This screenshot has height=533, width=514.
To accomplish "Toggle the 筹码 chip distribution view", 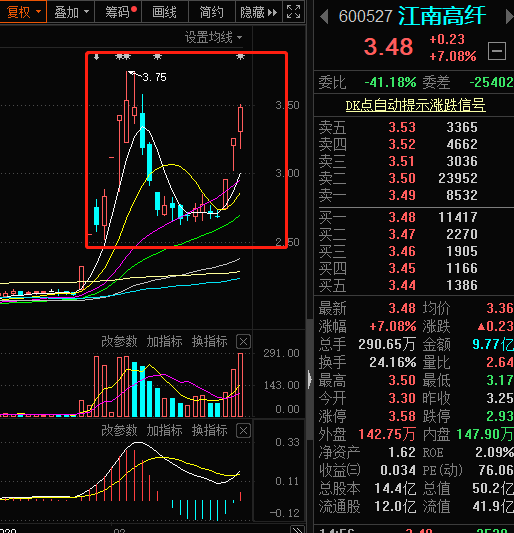I will coord(118,12).
